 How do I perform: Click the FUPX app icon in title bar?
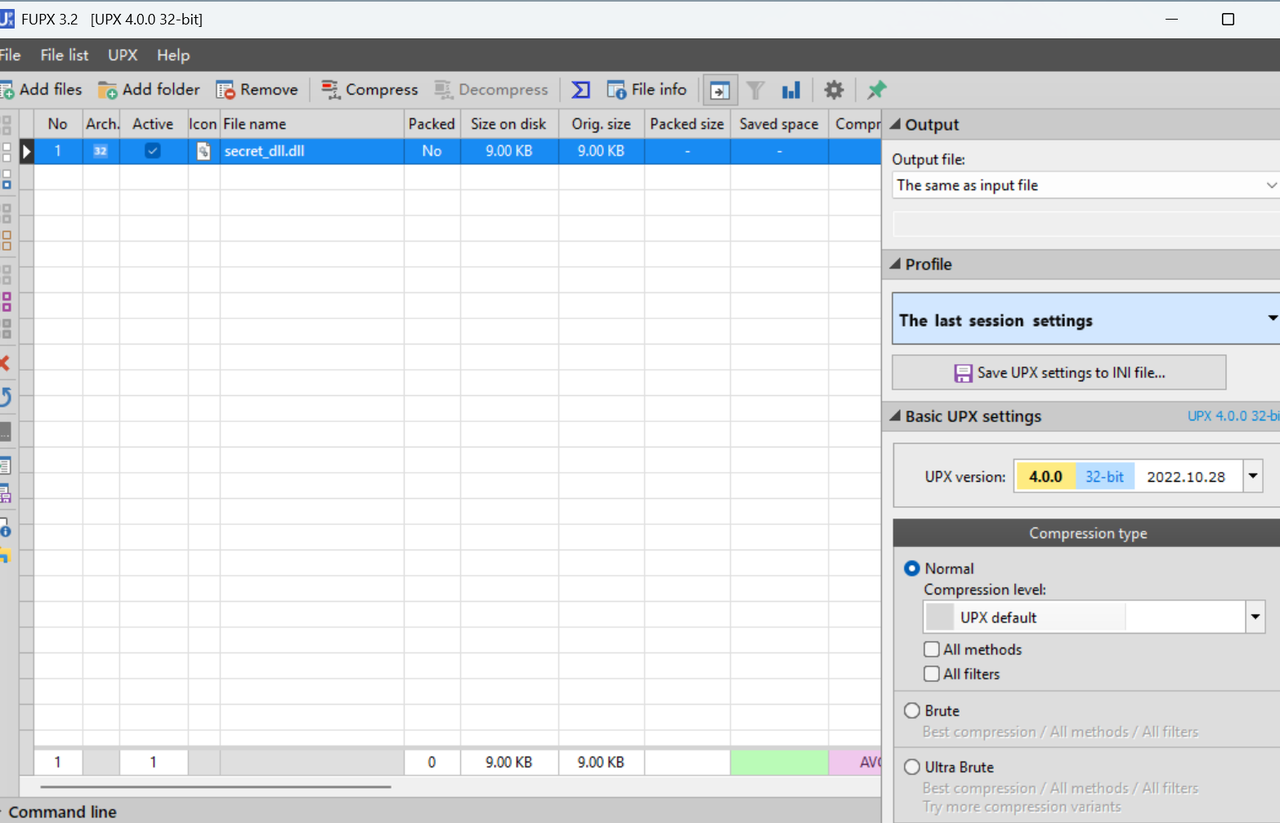(x=7, y=18)
